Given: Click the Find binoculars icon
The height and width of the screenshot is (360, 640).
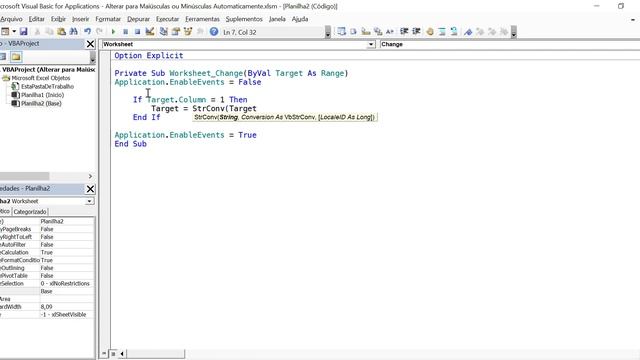Looking at the screenshot, I should 73,31.
